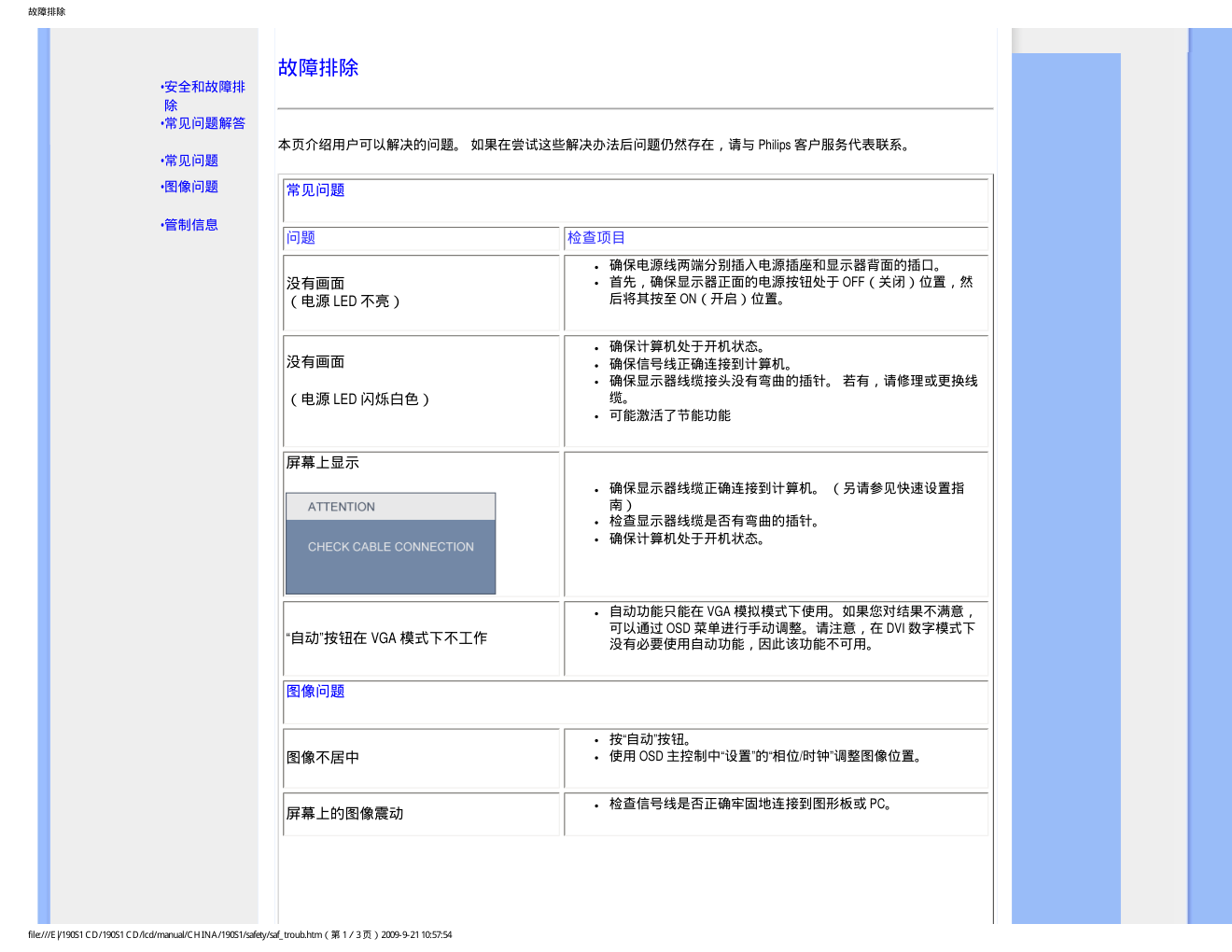Viewport: 1232px width, 952px height.
Task: Select the "自动"按钮在 VGA 模式下不工作 cell
Action: point(386,638)
